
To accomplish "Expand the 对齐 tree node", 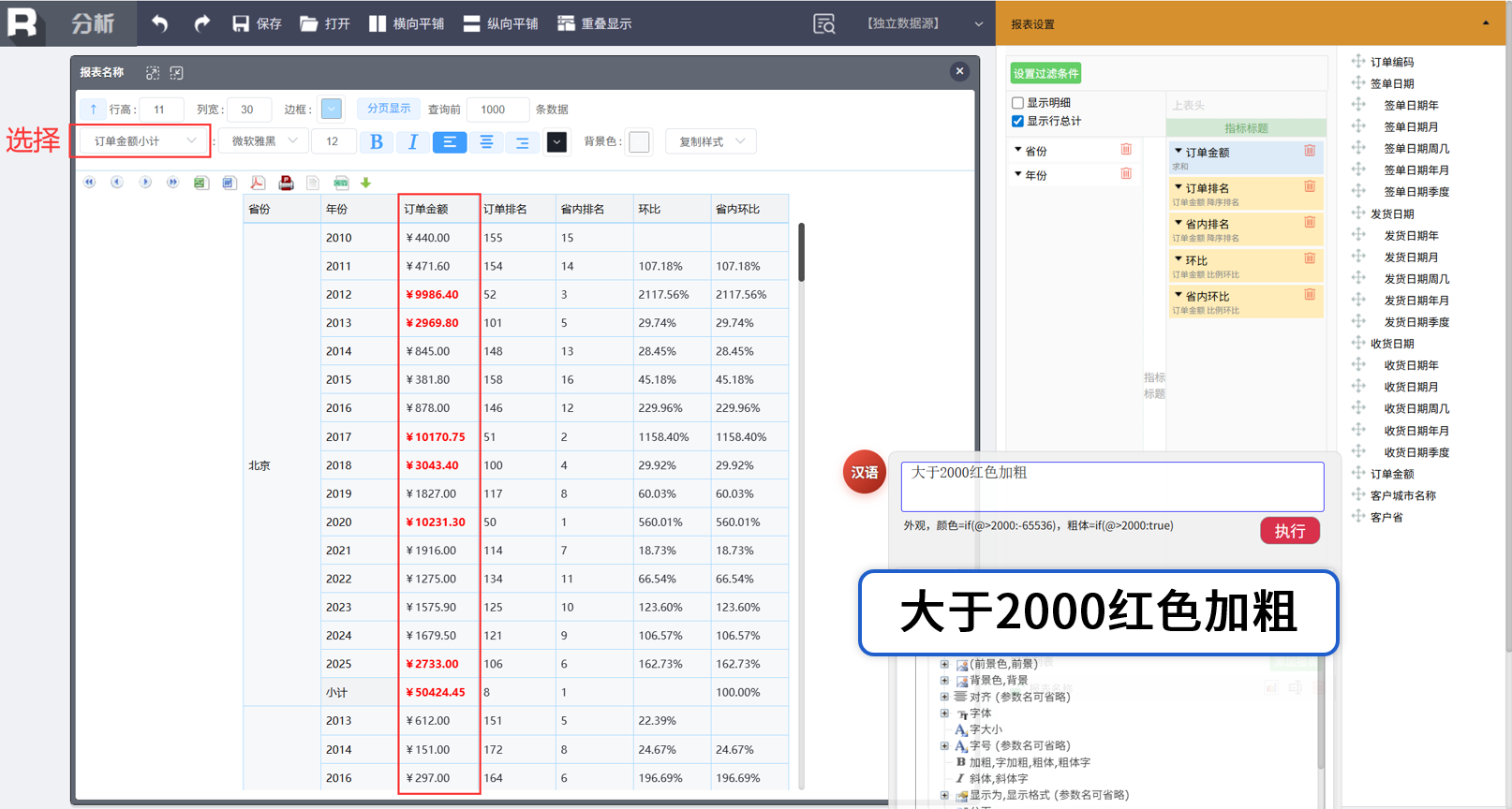I will (944, 697).
